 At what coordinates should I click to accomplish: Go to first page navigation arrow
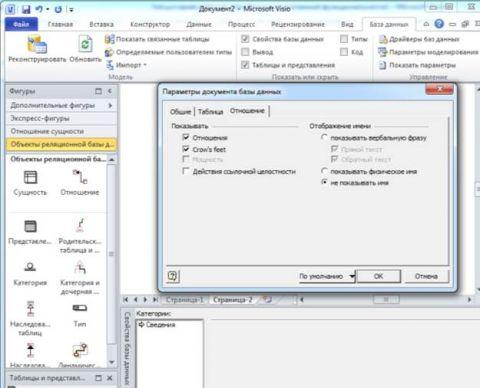coord(126,299)
